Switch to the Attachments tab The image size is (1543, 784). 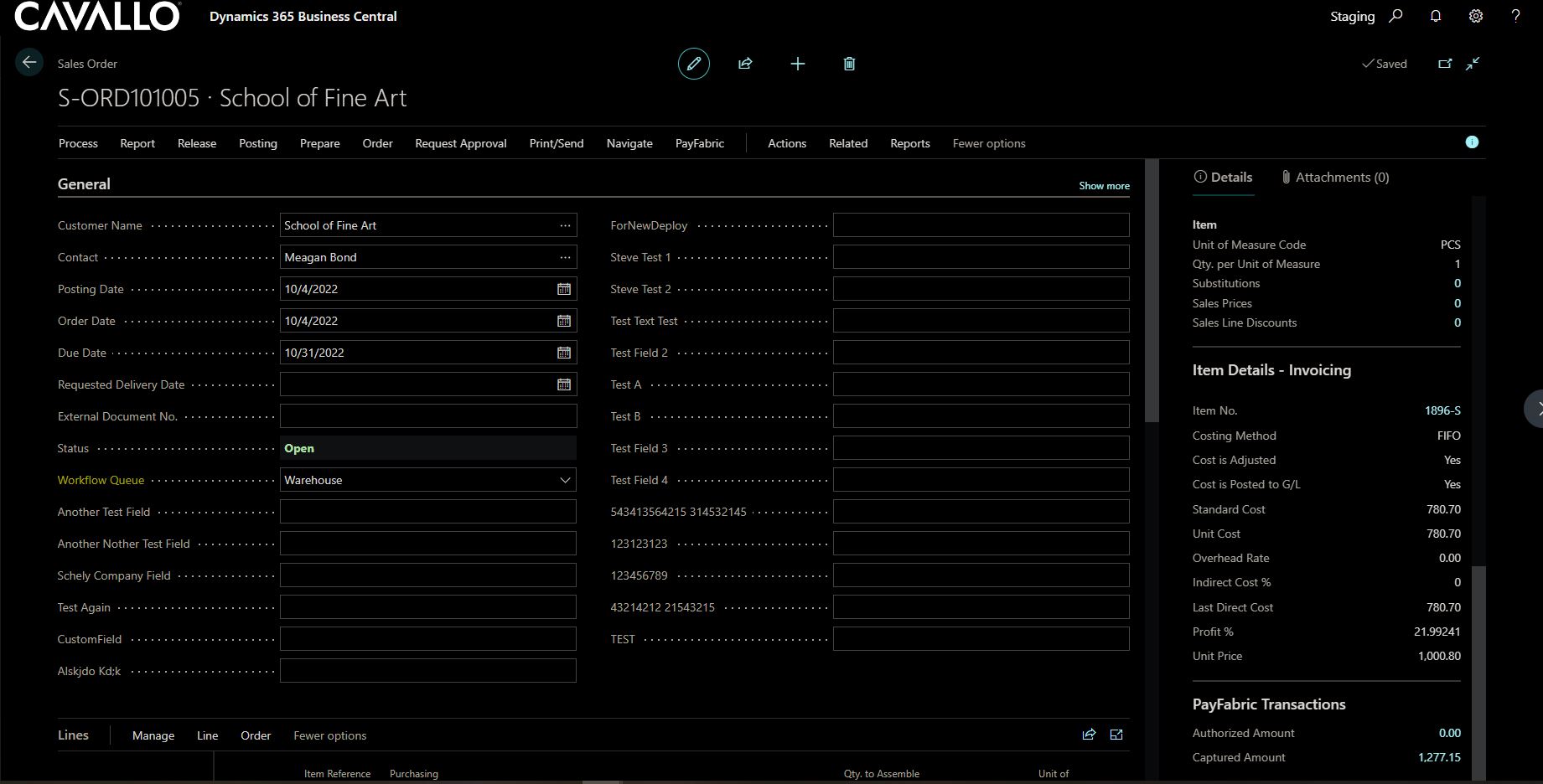coord(1334,178)
